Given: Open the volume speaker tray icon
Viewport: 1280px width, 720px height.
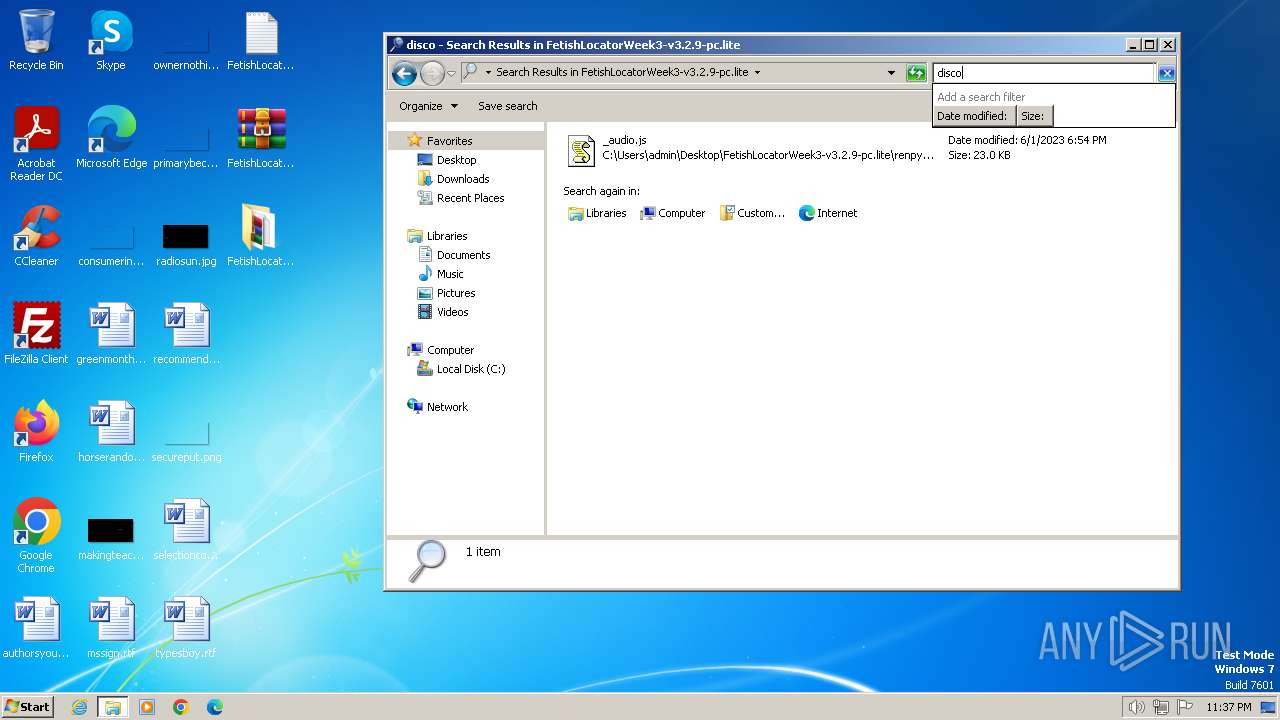Looking at the screenshot, I should [x=1137, y=707].
